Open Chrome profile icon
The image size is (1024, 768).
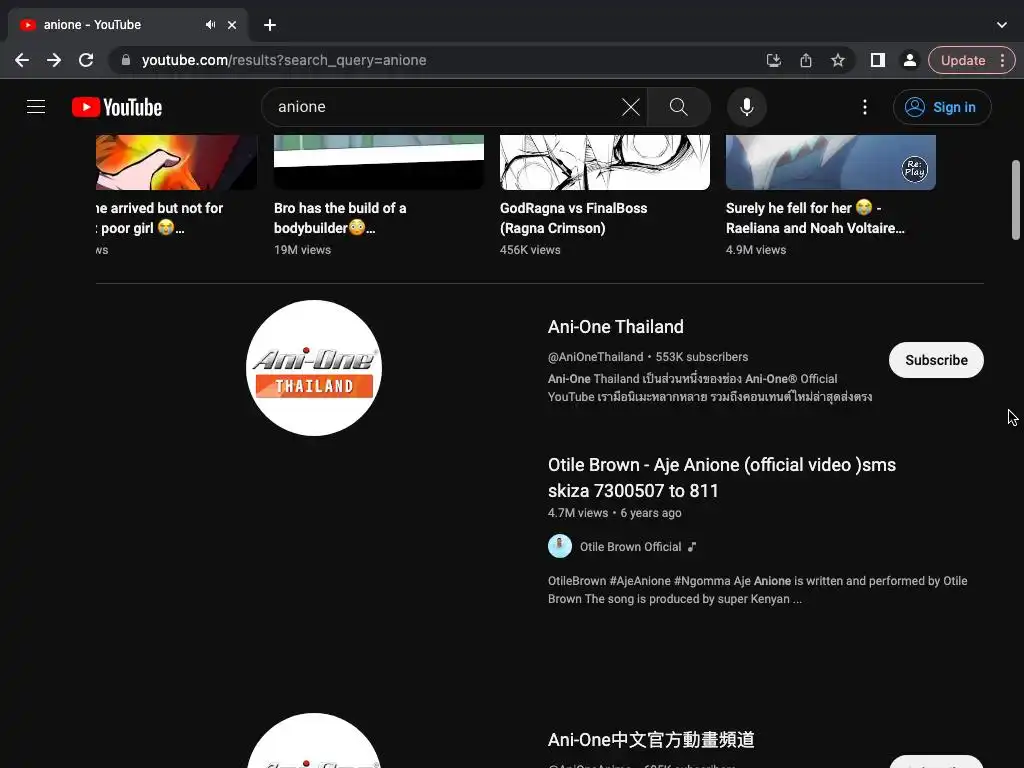(909, 60)
